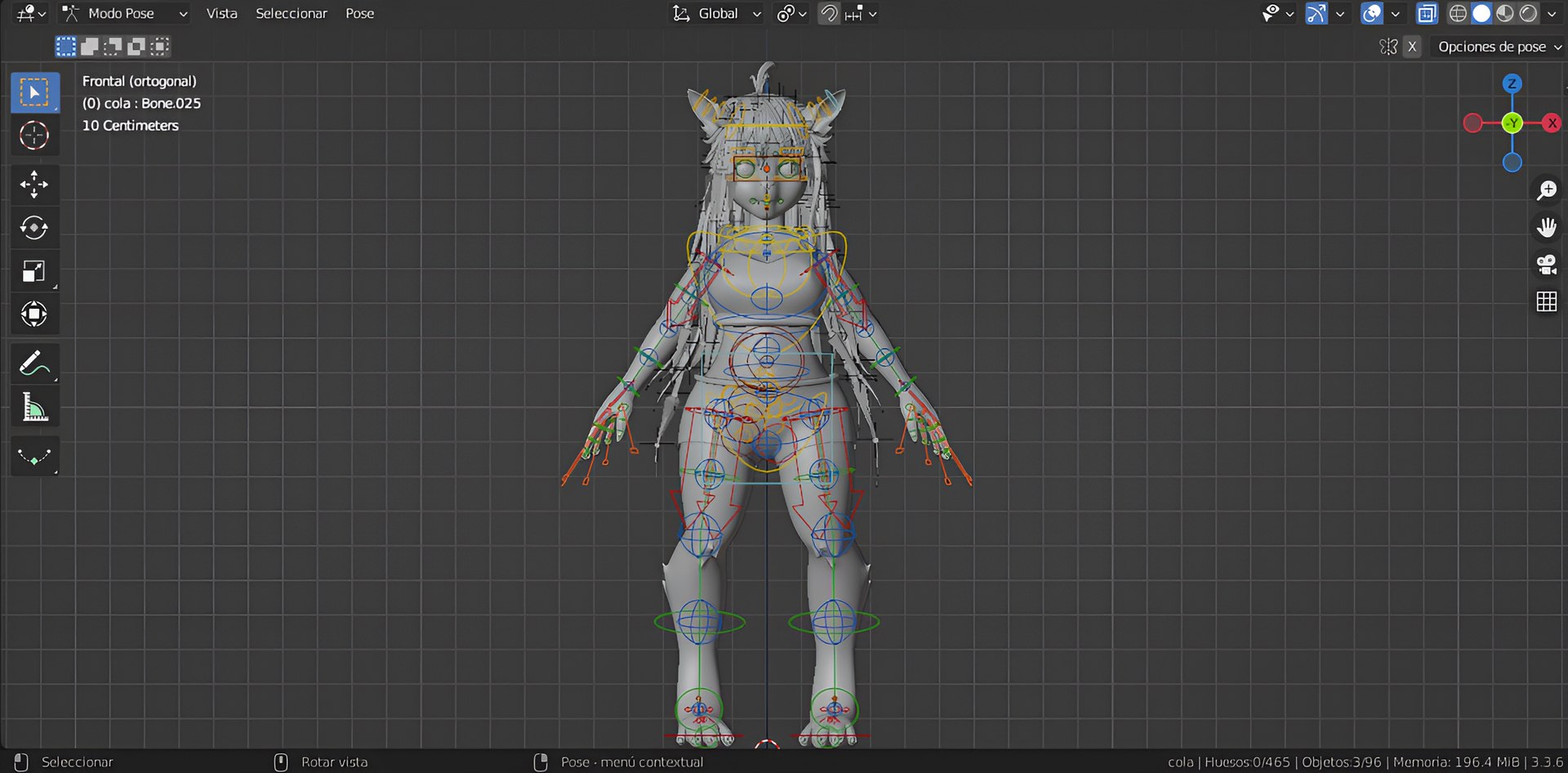
Task: Select the Scale tool
Action: (x=34, y=270)
